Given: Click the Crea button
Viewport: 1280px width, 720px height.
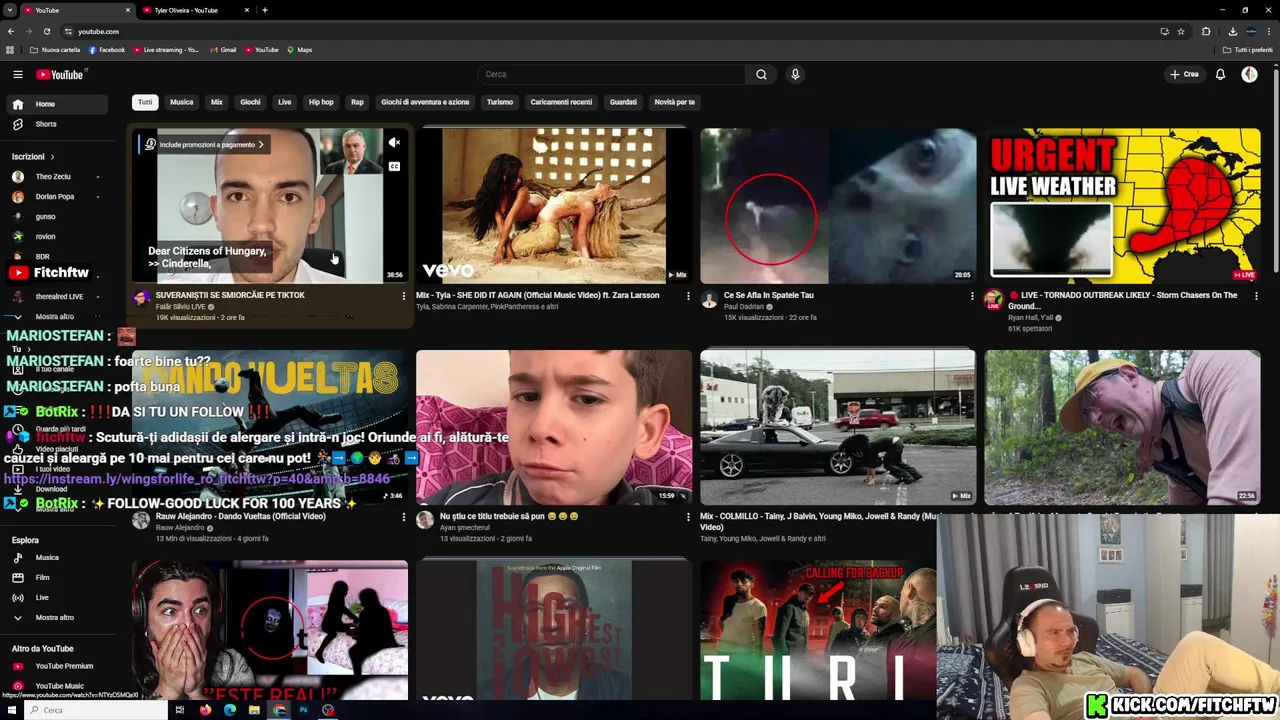Looking at the screenshot, I should (1184, 74).
